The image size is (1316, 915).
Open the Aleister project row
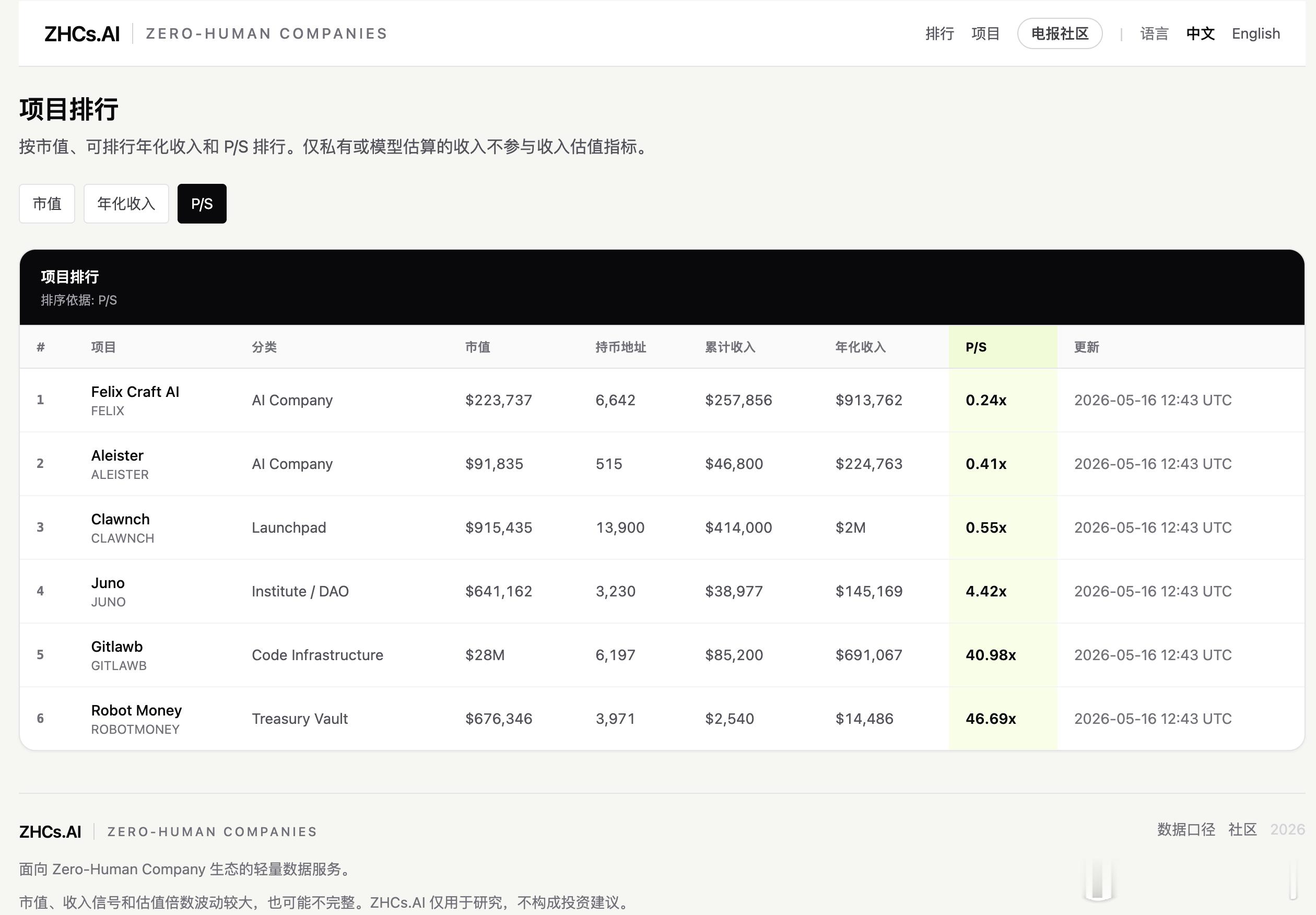click(x=662, y=464)
